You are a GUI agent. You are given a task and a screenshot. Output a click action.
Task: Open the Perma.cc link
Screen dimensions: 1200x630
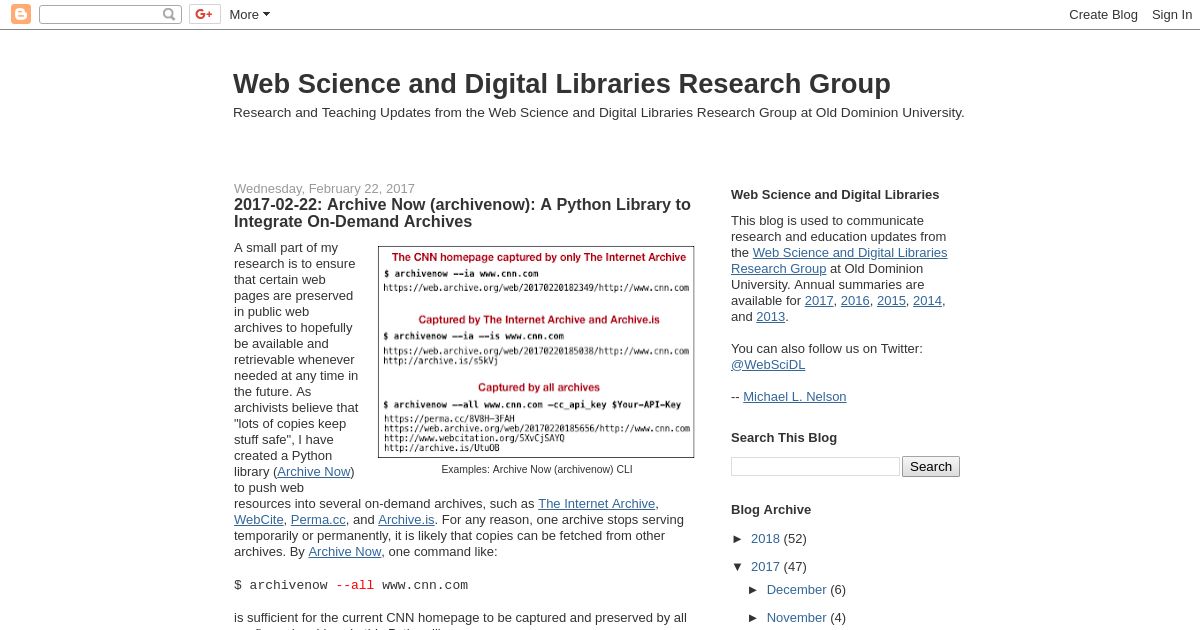click(x=318, y=519)
